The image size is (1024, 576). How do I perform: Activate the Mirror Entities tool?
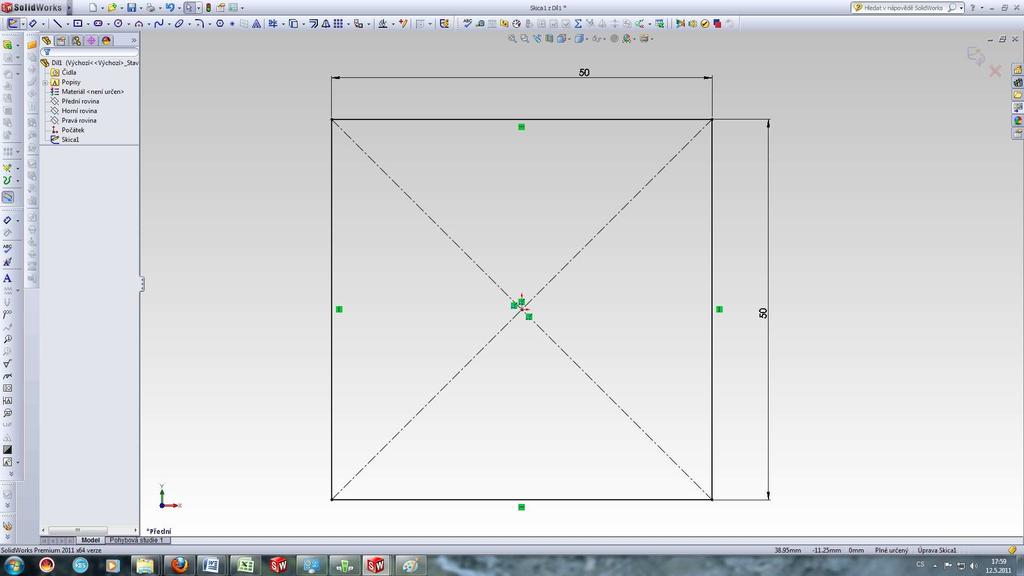[x=325, y=24]
